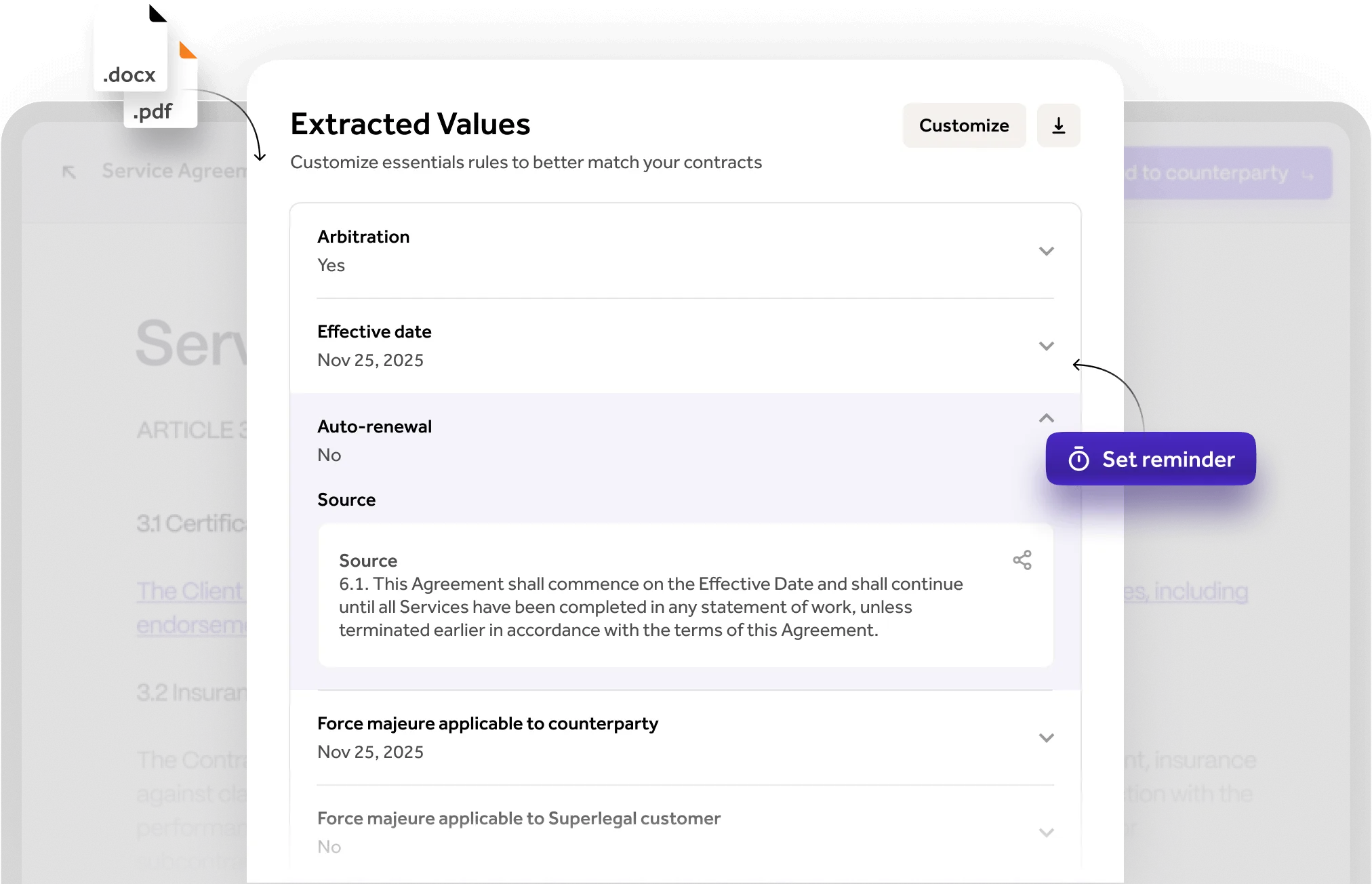
Task: Click the share icon in Source card
Action: (x=1022, y=560)
